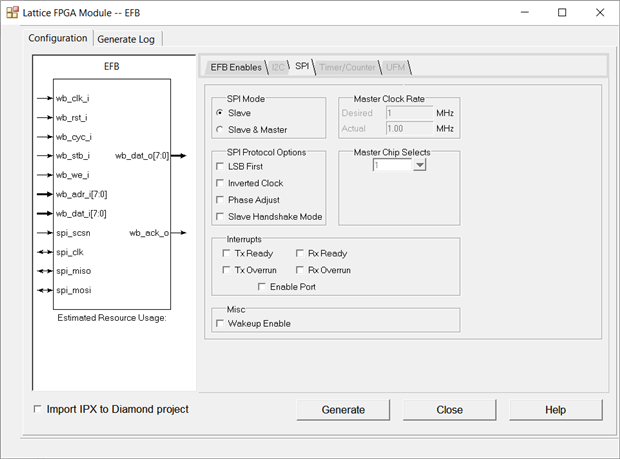Click the Estimated Resource Usage text
Image resolution: width=620 pixels, height=459 pixels.
(112, 318)
